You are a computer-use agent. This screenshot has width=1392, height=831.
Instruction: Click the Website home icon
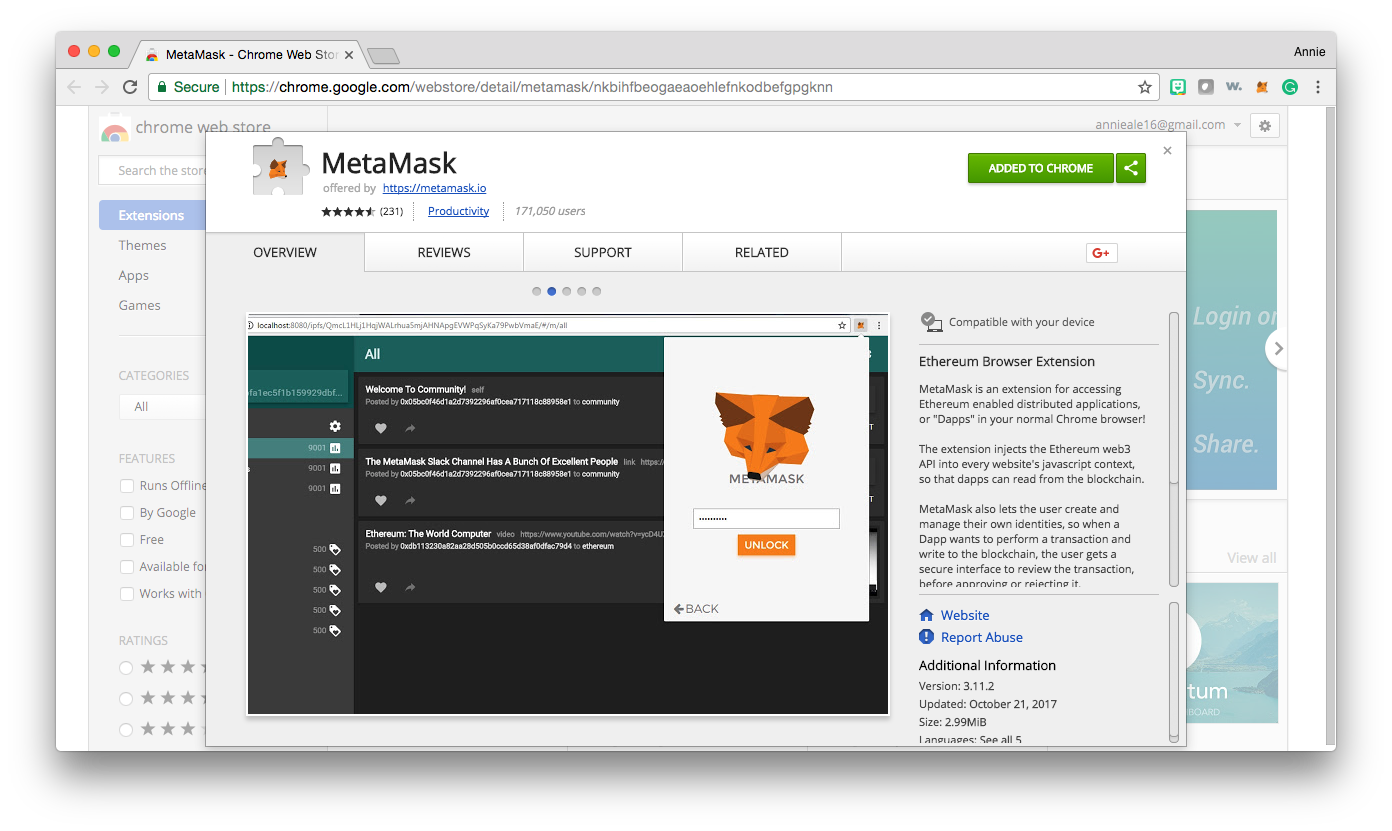click(x=926, y=615)
